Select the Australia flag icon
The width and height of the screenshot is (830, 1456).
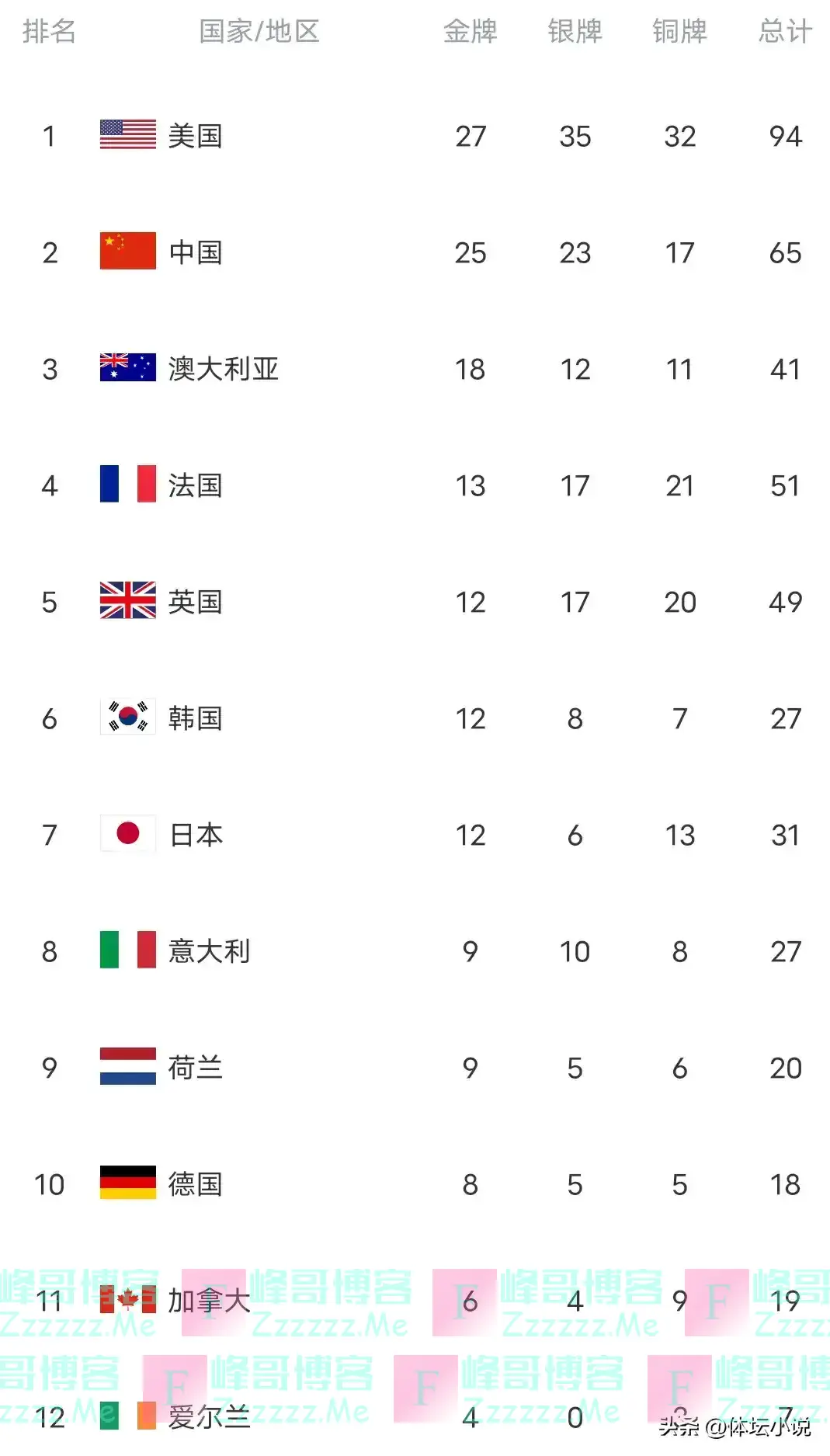tap(128, 368)
